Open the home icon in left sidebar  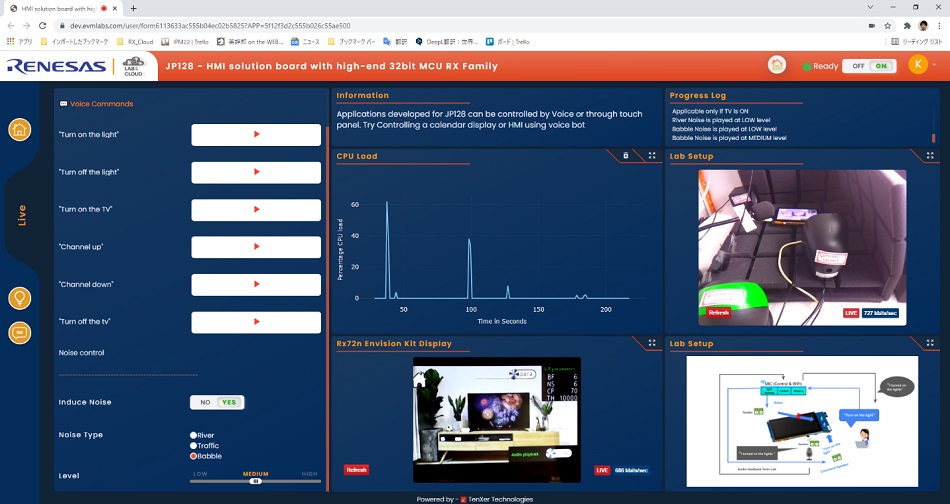coord(19,130)
